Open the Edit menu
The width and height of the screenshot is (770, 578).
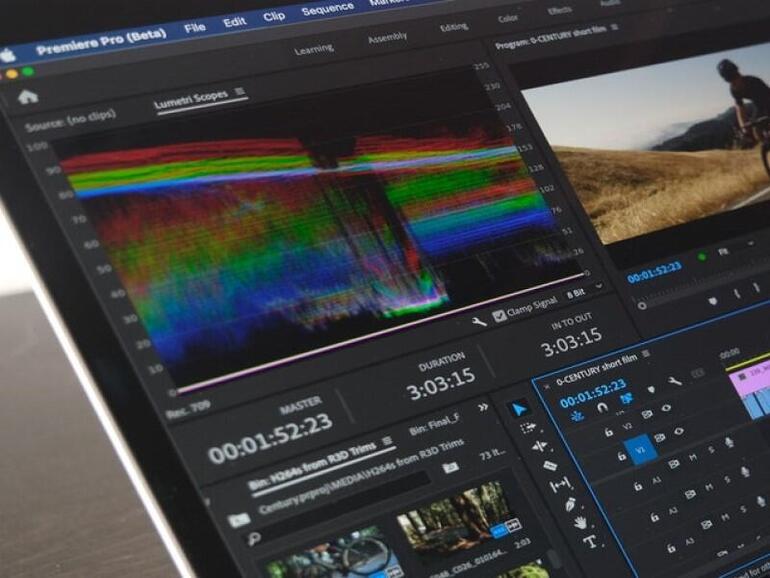pyautogui.click(x=234, y=22)
